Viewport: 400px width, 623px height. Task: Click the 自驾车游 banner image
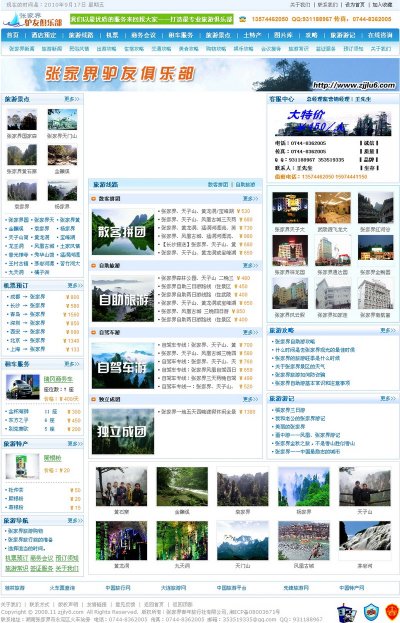click(x=123, y=366)
